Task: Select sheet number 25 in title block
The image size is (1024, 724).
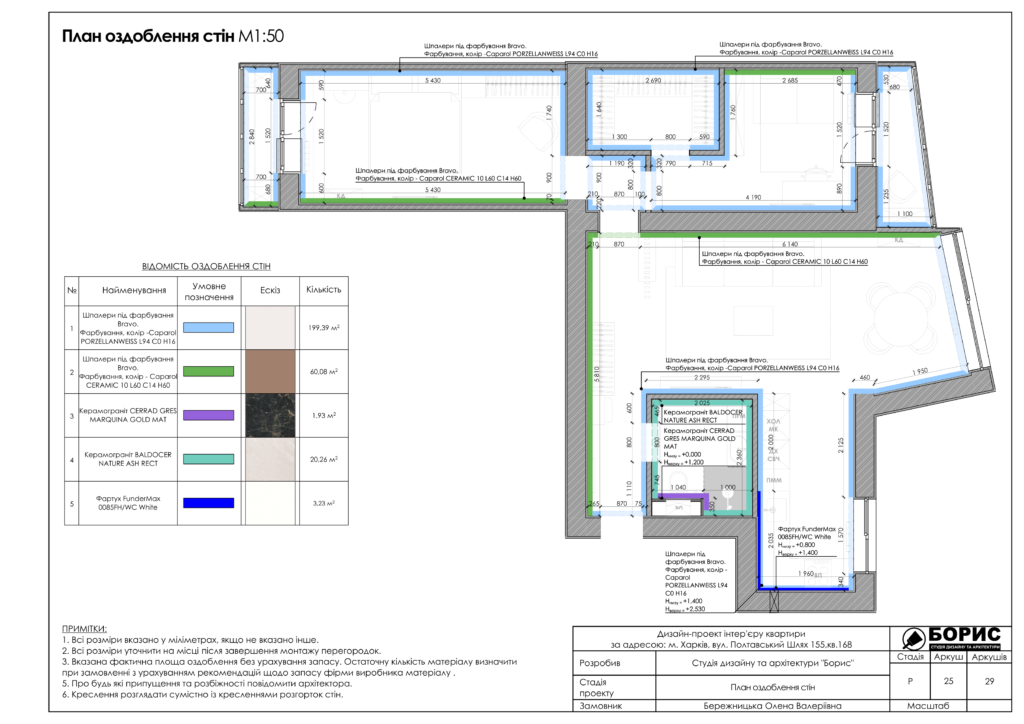Action: pos(949,681)
